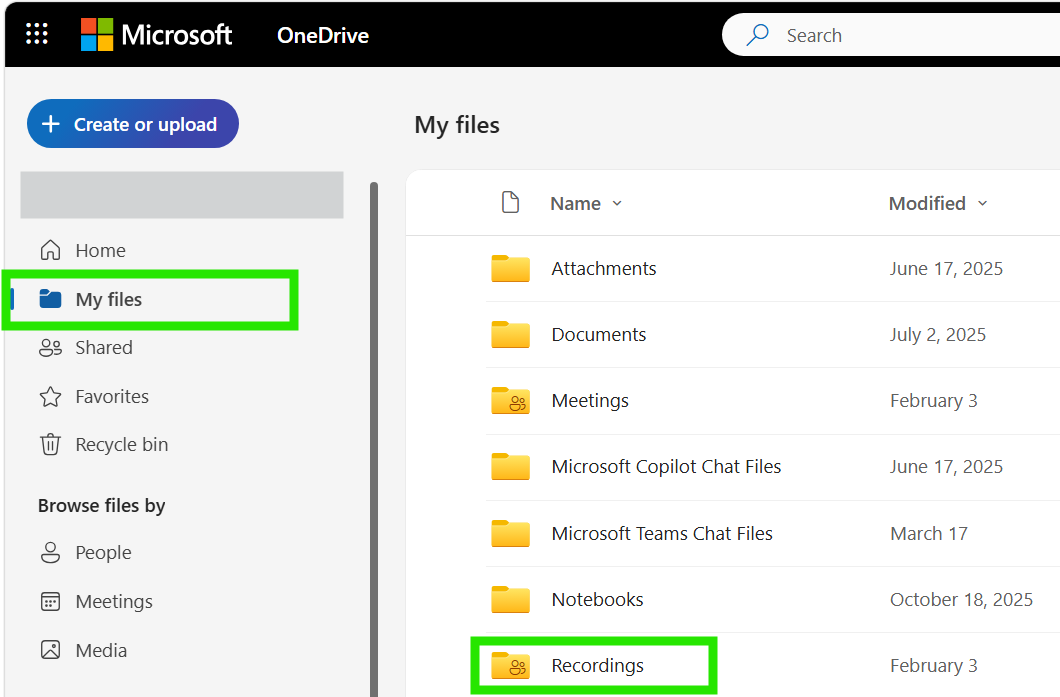Click the June 17, 2025 date for Attachments
Image resolution: width=1060 pixels, height=697 pixels.
(946, 268)
